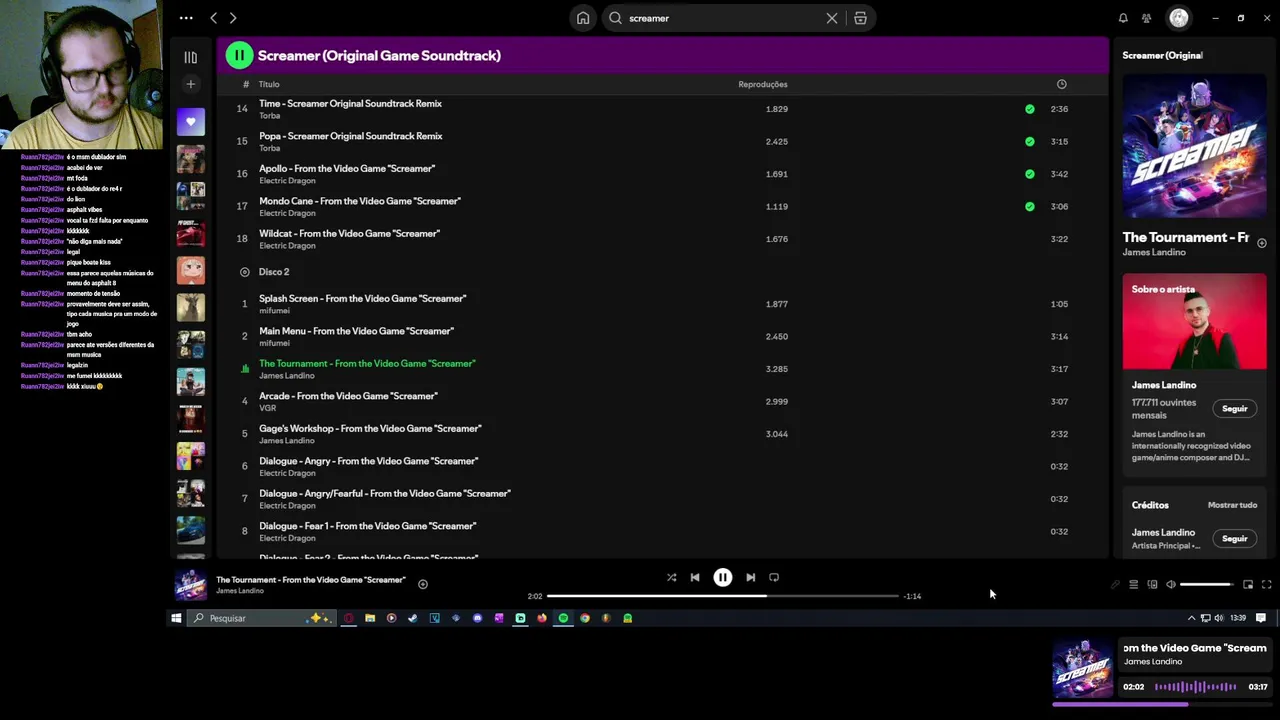The image size is (1280, 720).
Task: Pause playback in the bottom bar
Action: 722,577
